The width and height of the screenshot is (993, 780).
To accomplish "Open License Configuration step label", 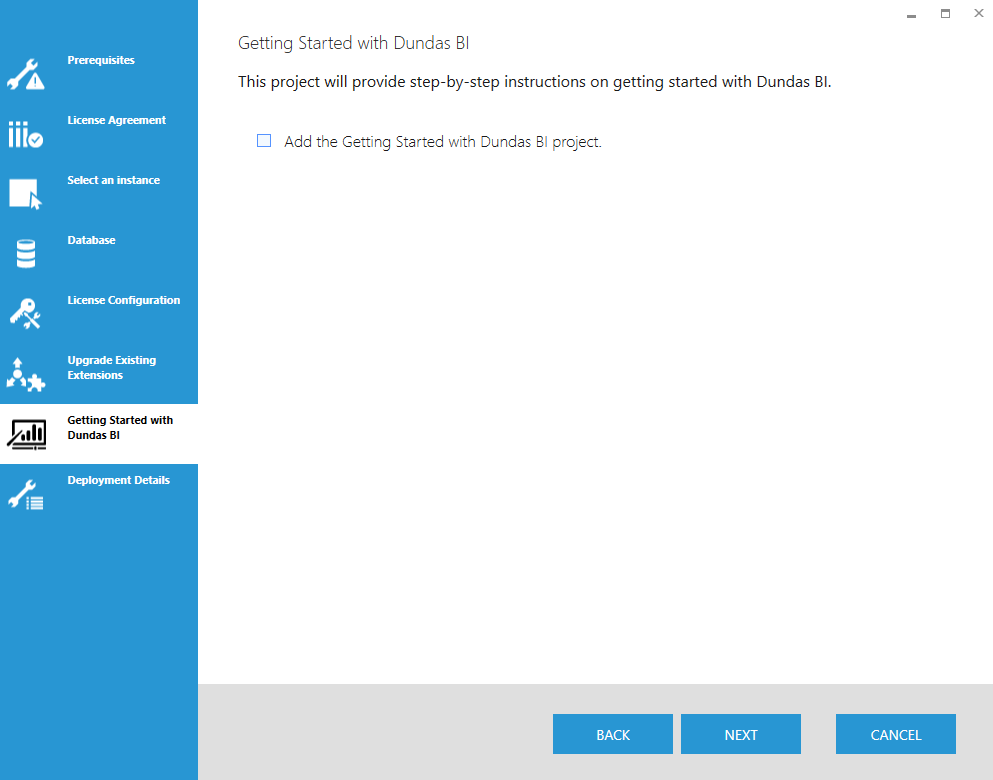I will (123, 300).
